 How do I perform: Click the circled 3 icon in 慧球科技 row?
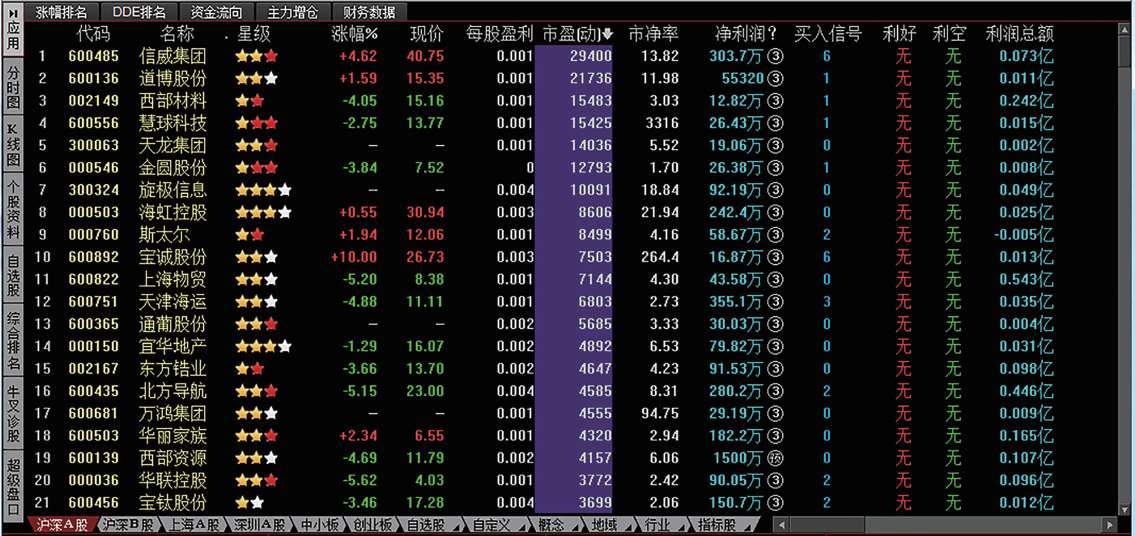[x=775, y=123]
